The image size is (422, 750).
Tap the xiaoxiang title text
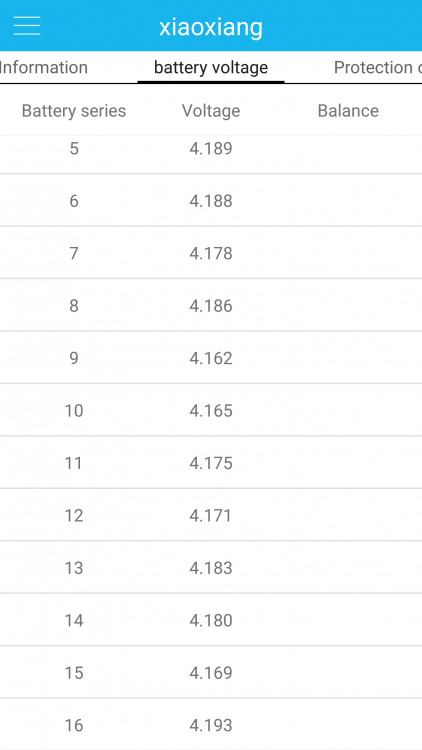[x=211, y=27]
